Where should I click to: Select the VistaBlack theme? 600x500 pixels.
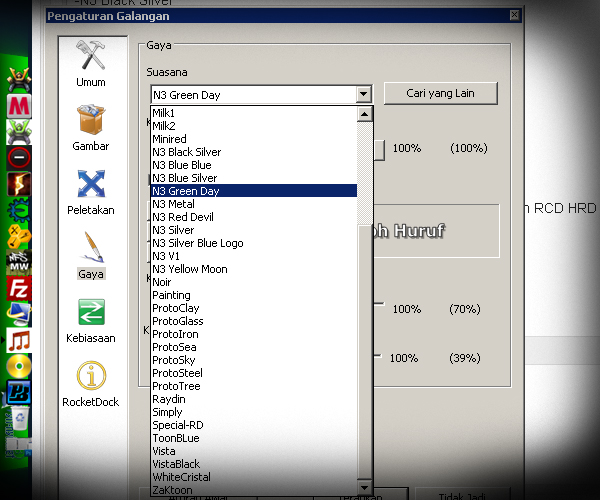point(254,464)
